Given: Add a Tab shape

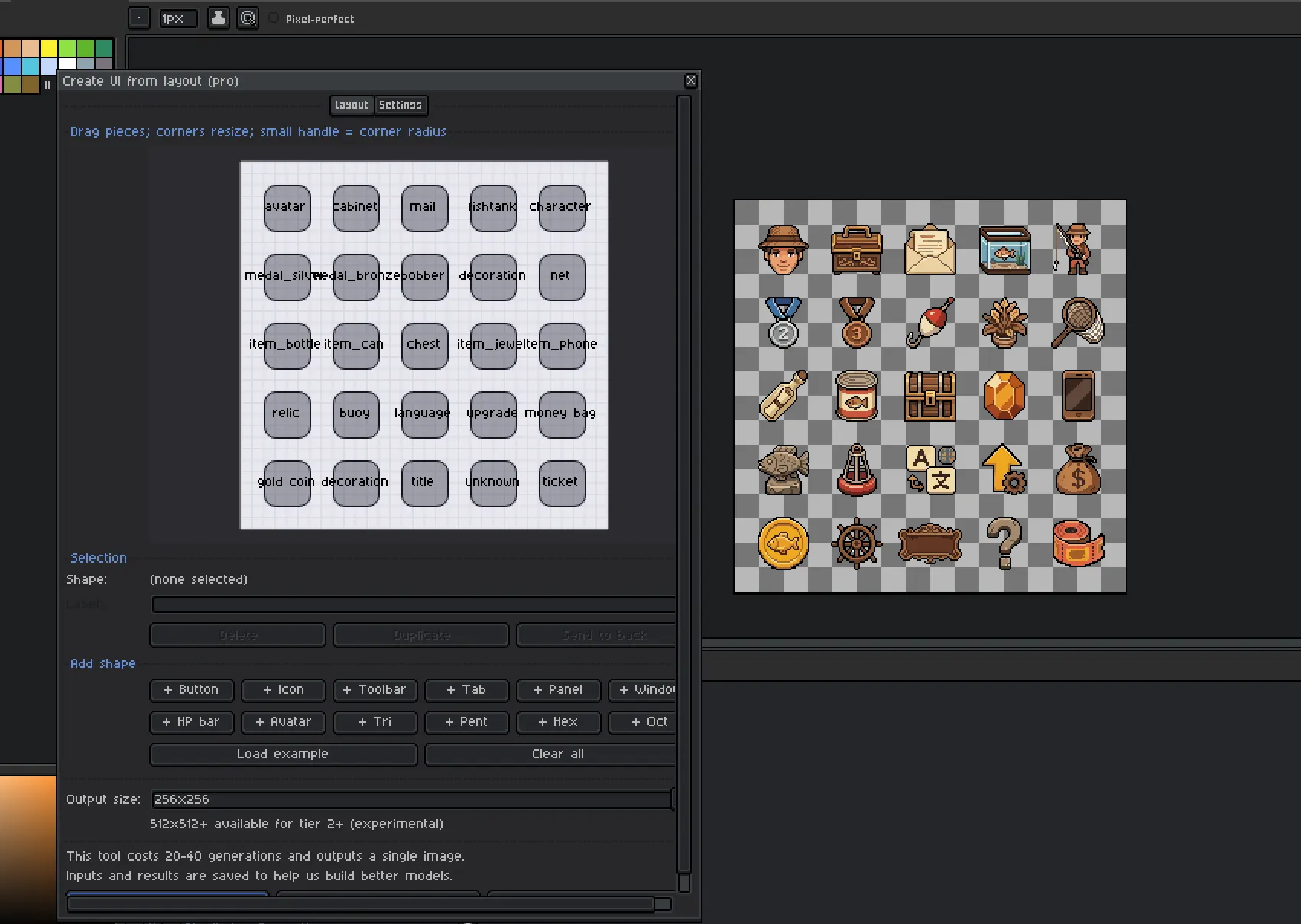Looking at the screenshot, I should 466,690.
